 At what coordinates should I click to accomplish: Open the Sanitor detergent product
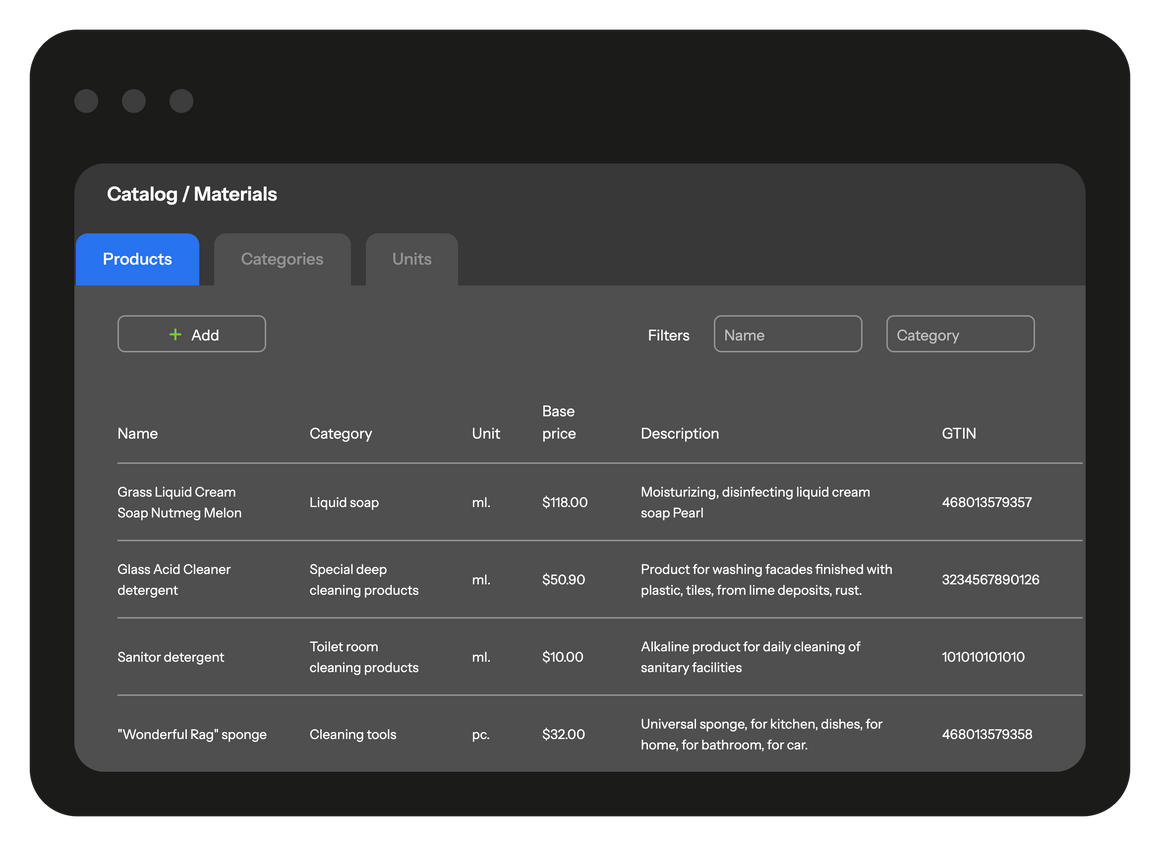[171, 657]
